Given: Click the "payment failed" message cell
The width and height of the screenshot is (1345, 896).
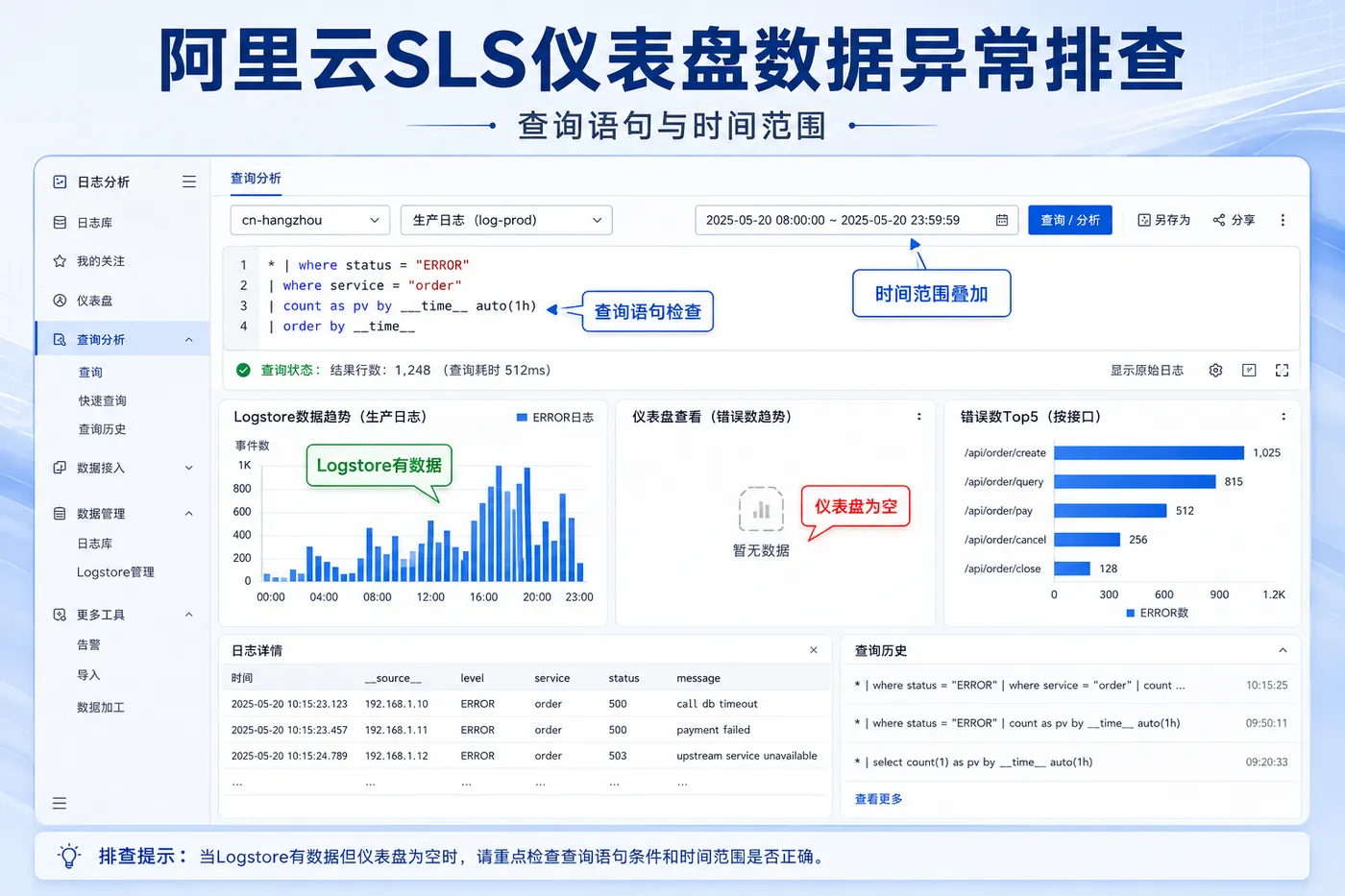Looking at the screenshot, I should [714, 730].
